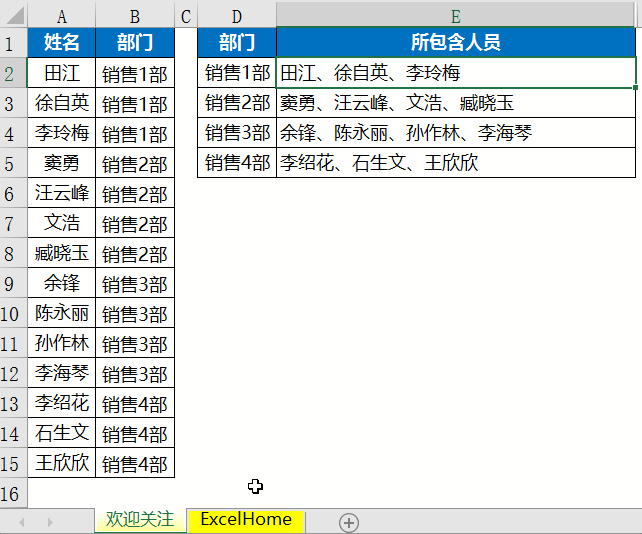Select cell 陈永丽 in column A
The height and width of the screenshot is (534, 642).
point(61,313)
